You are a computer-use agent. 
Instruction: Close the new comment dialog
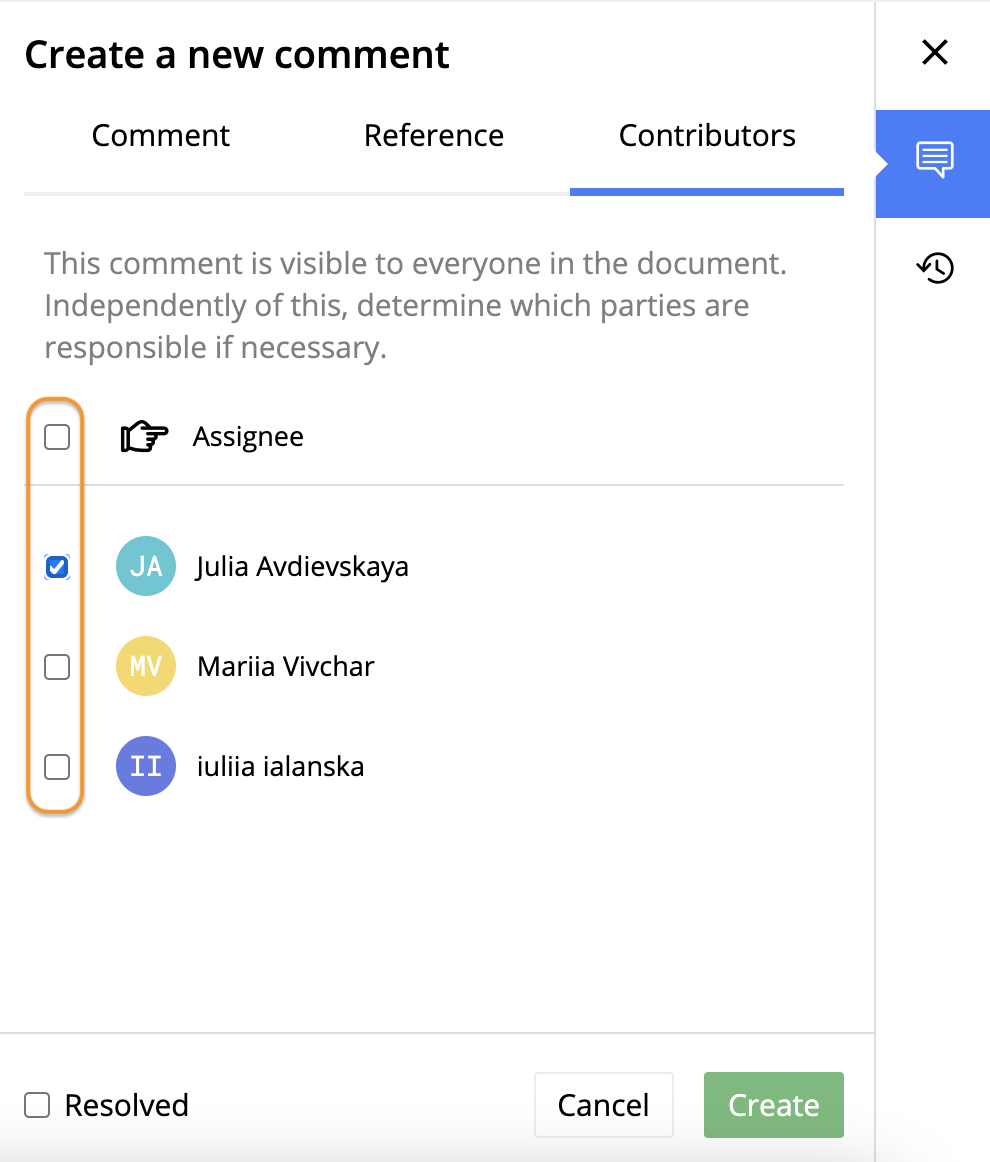(x=934, y=53)
